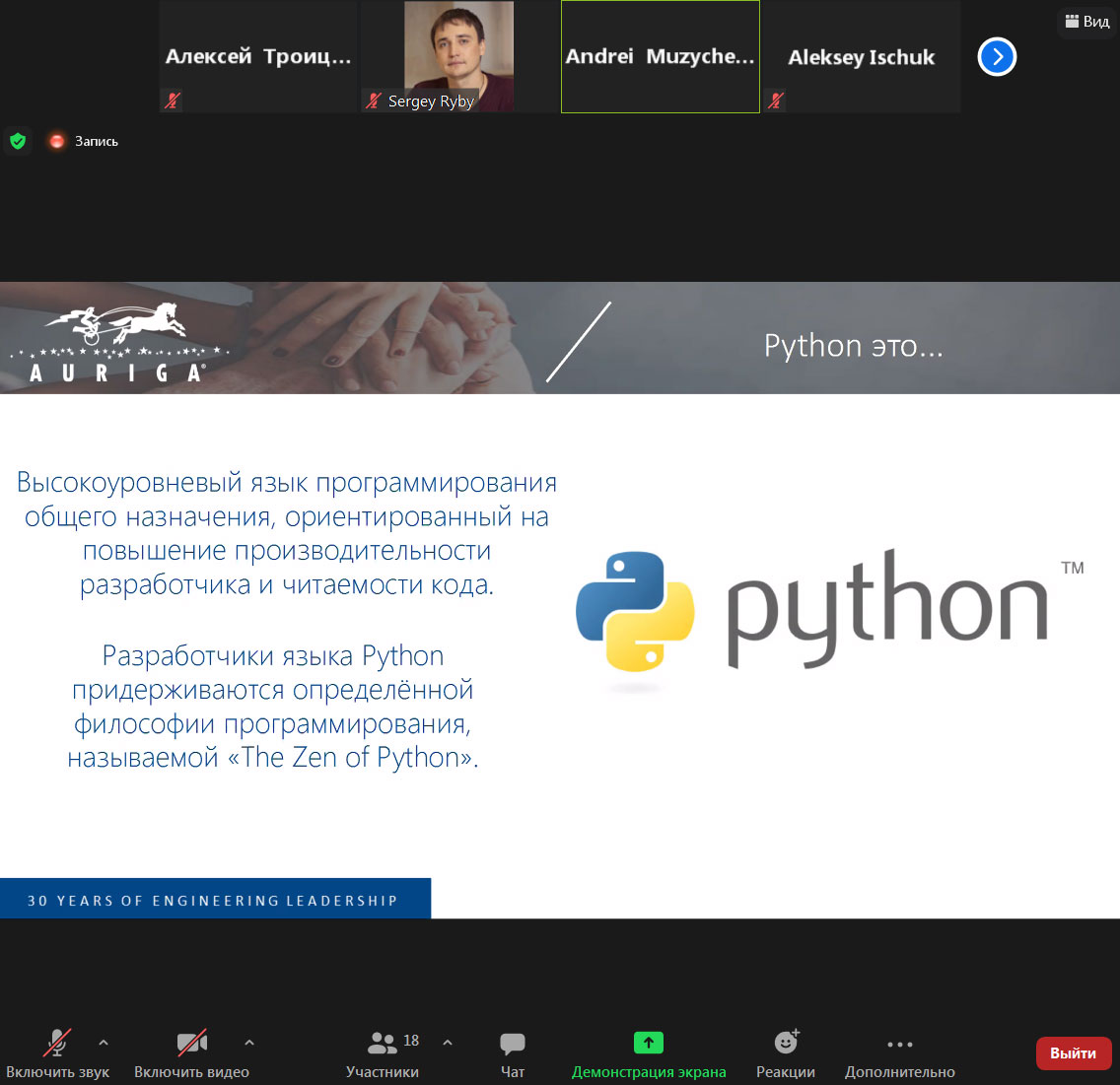This screenshot has width=1120, height=1085.
Task: Open the Чат chat panel
Action: 512,1053
